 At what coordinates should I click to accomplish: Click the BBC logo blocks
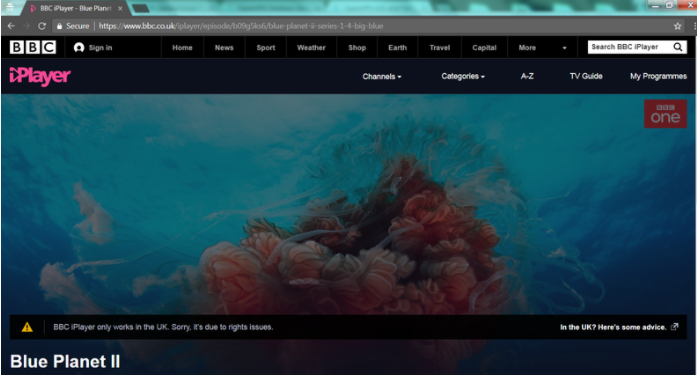click(33, 47)
